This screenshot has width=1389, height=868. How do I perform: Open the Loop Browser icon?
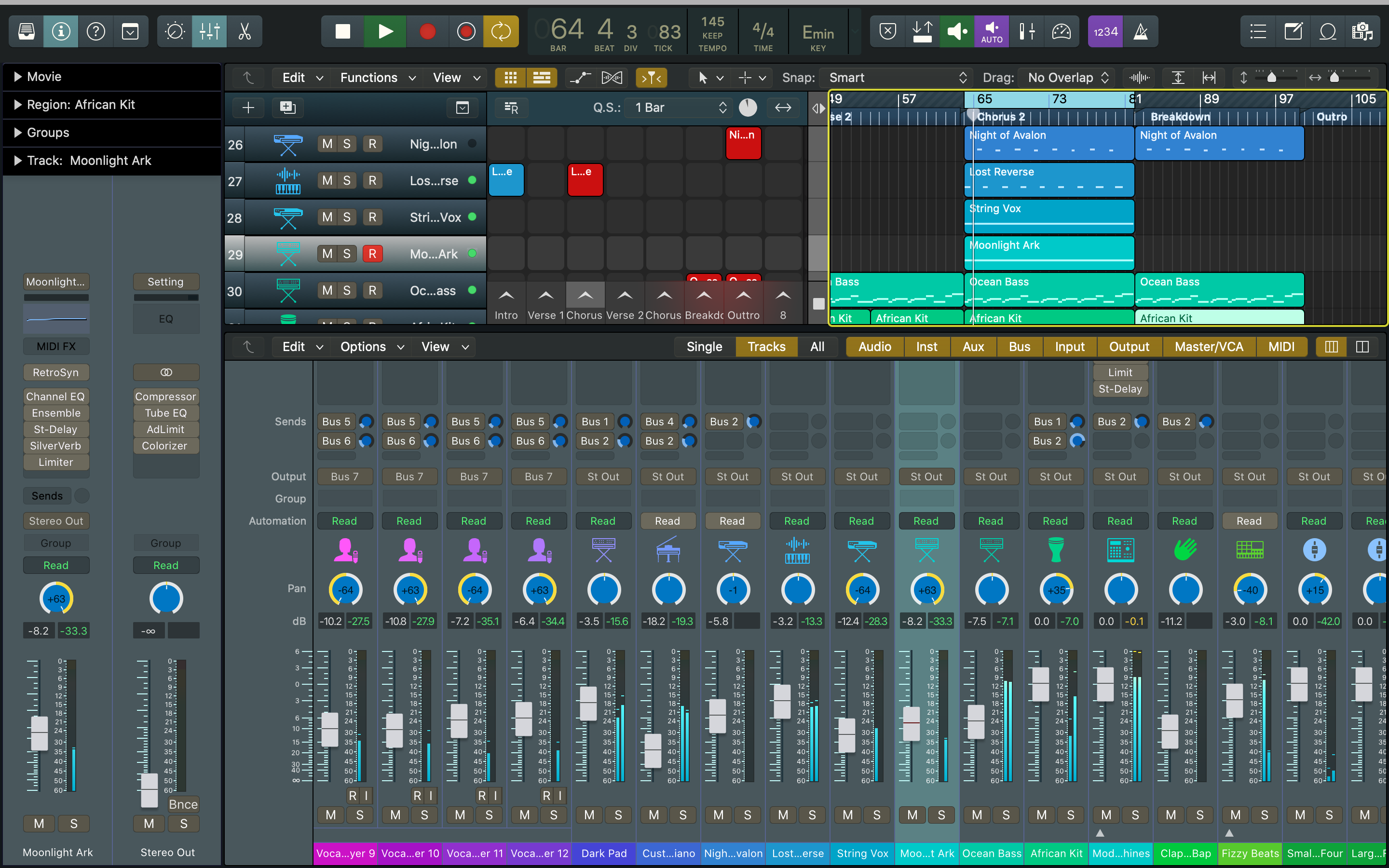tap(1328, 31)
